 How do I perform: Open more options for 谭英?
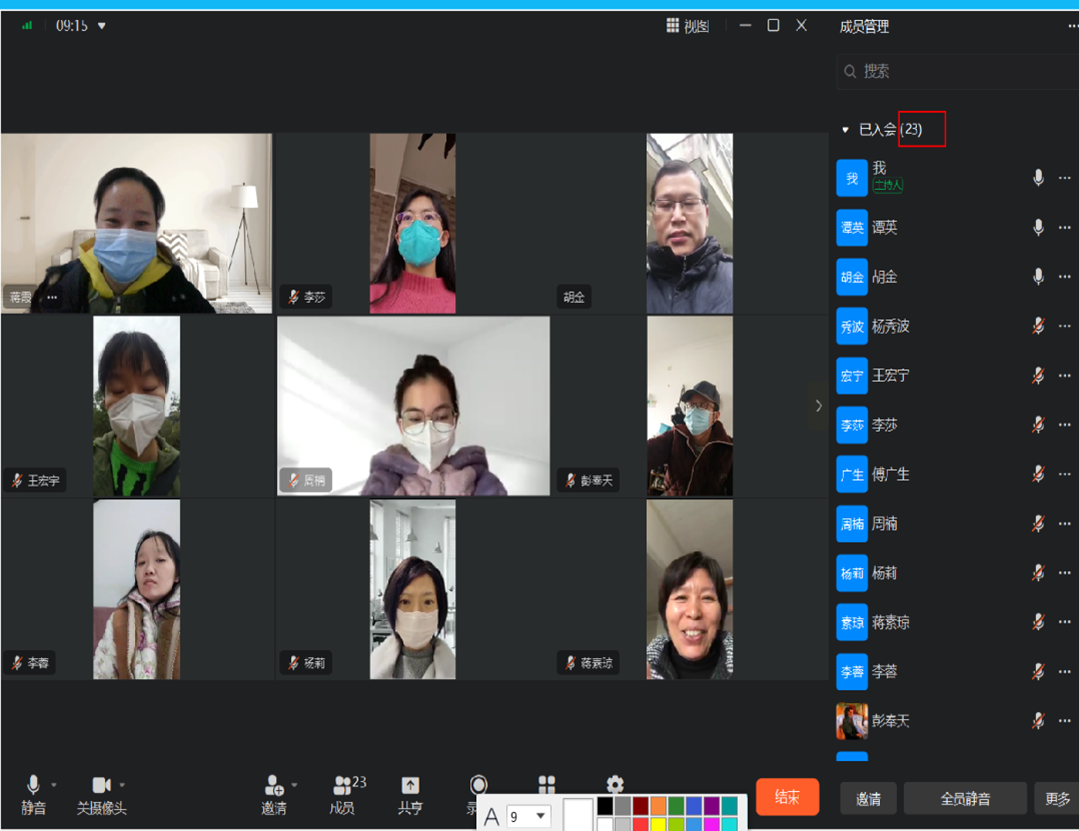tap(1065, 228)
